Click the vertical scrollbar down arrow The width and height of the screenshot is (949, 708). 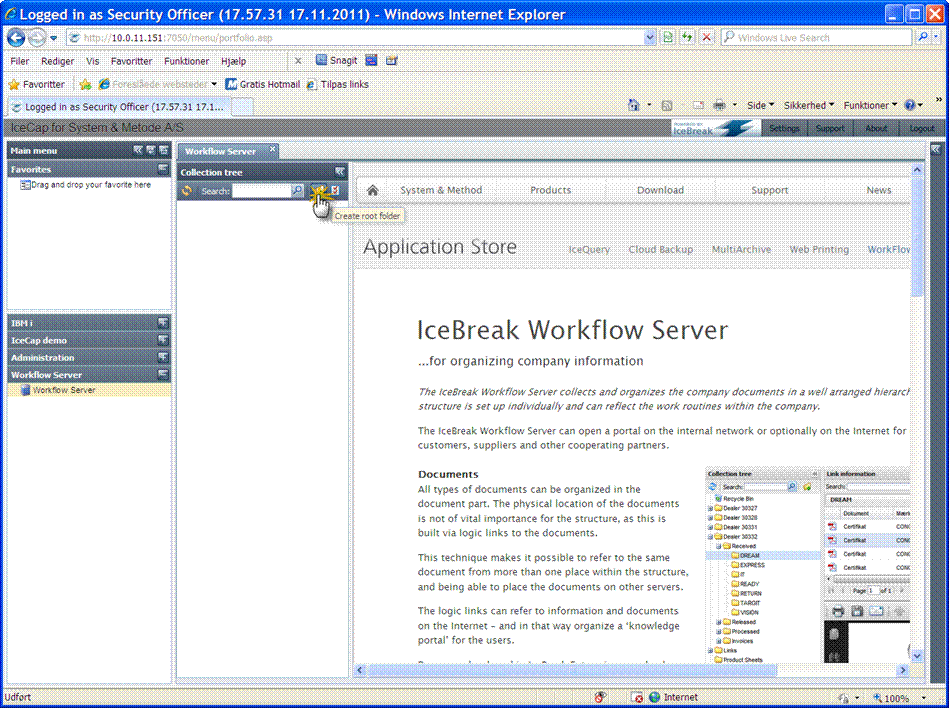coord(917,655)
